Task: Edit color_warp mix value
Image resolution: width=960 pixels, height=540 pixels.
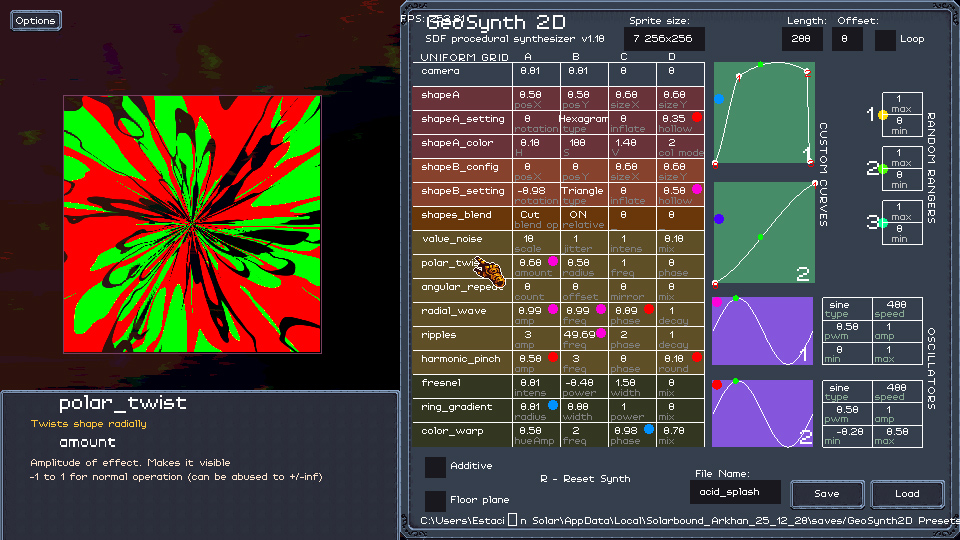Action: (x=680, y=435)
